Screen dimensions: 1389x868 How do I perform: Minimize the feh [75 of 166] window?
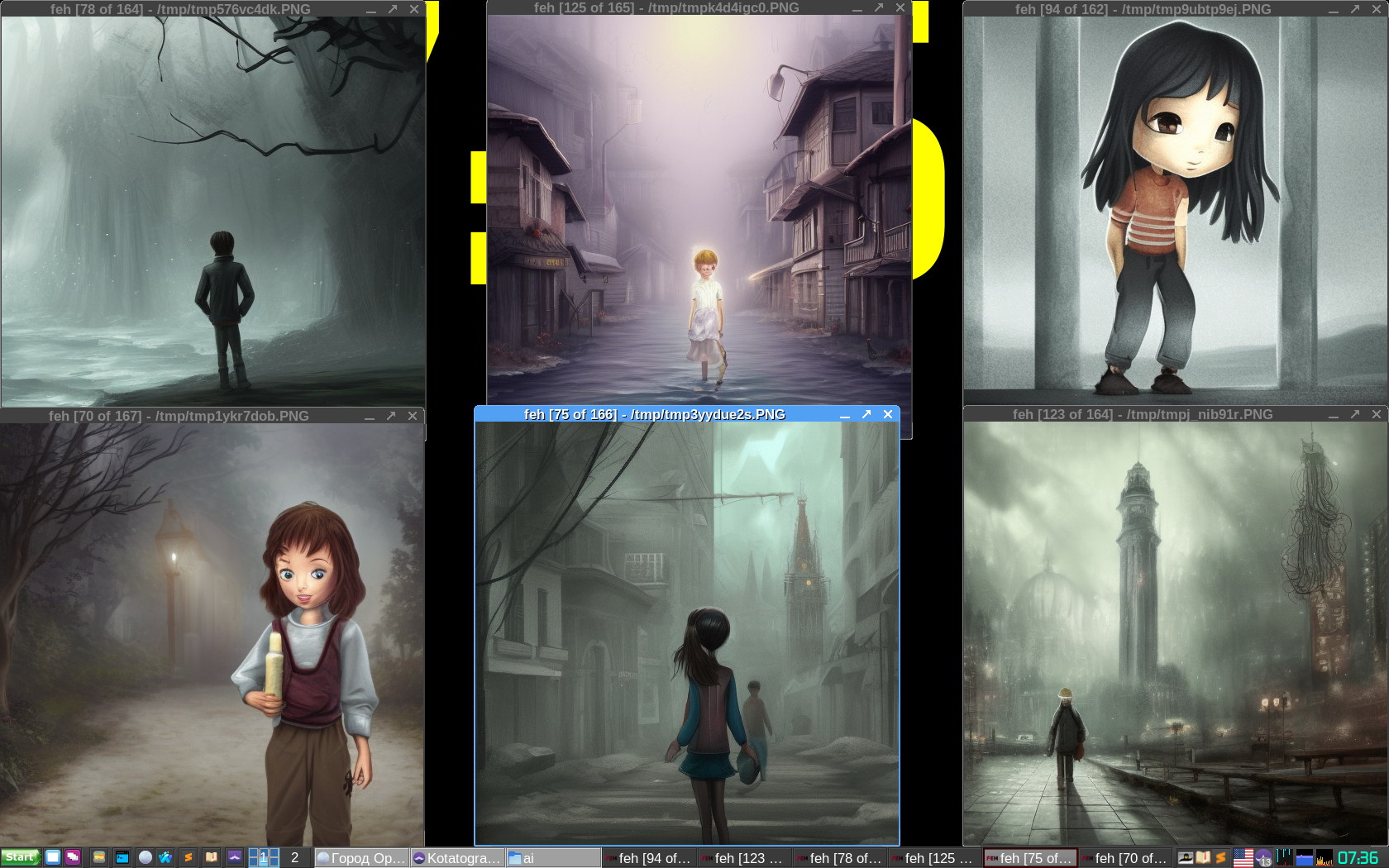[x=845, y=415]
